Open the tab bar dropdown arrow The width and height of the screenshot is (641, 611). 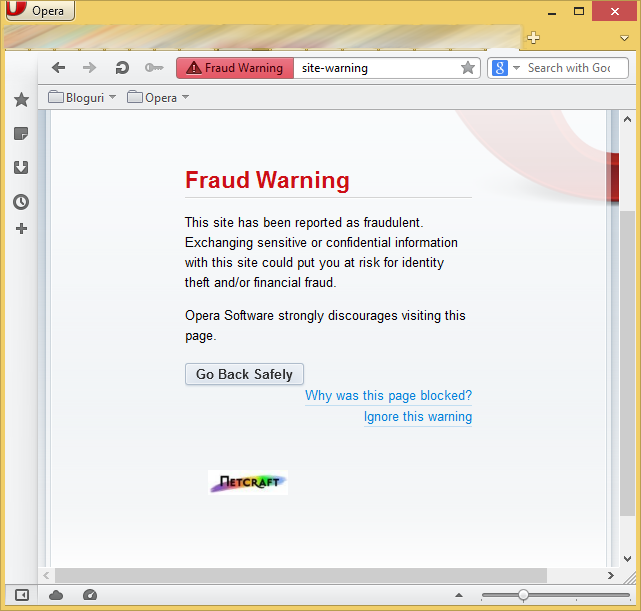624,38
